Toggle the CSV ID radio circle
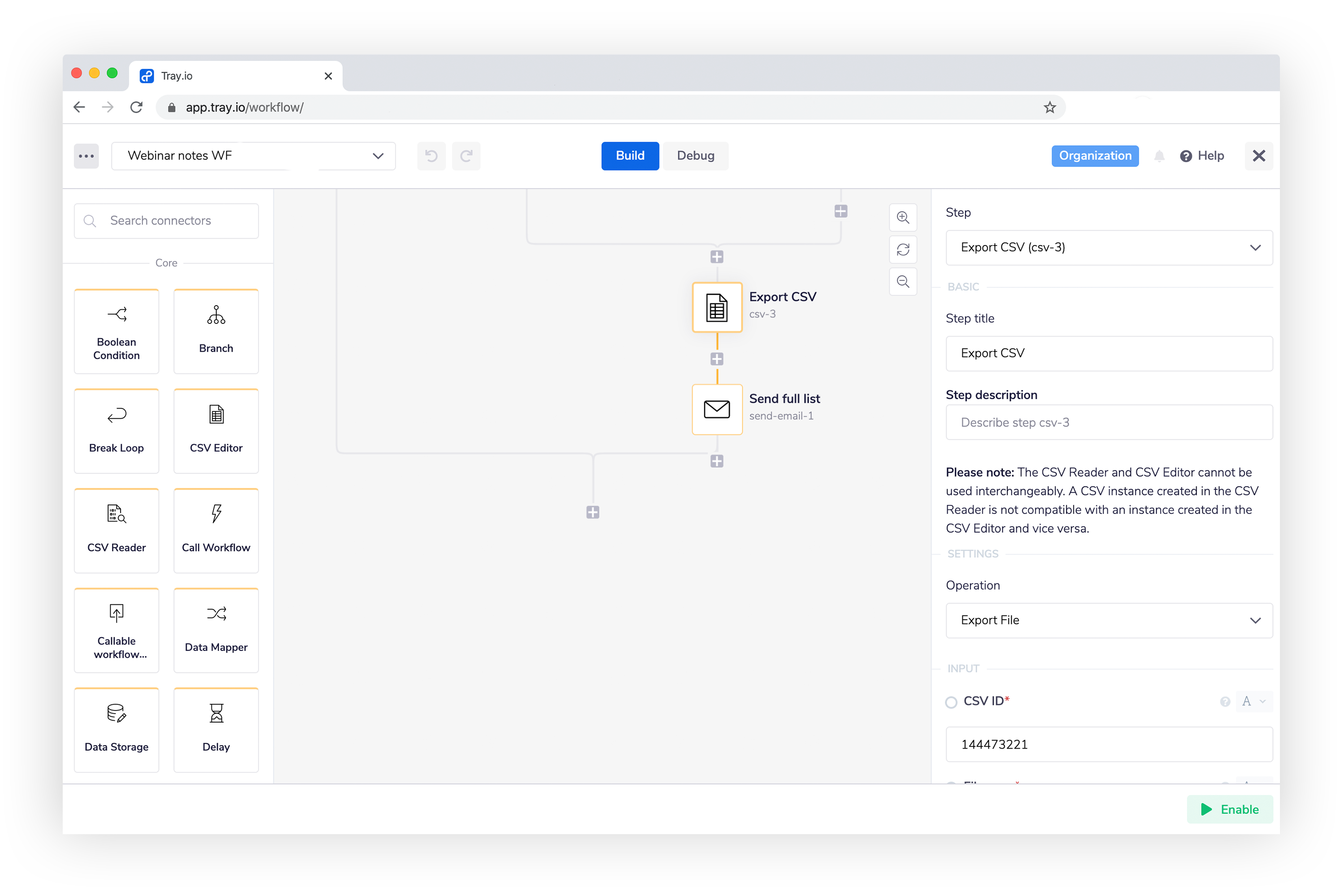The width and height of the screenshot is (1344, 896). [x=951, y=702]
